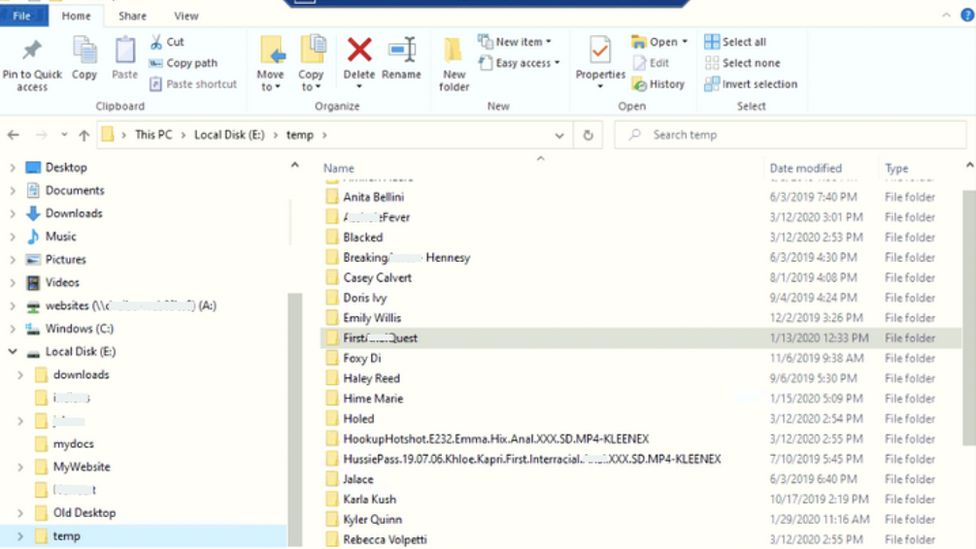Open the Move to menu
Image resolution: width=976 pixels, height=549 pixels.
[x=270, y=65]
